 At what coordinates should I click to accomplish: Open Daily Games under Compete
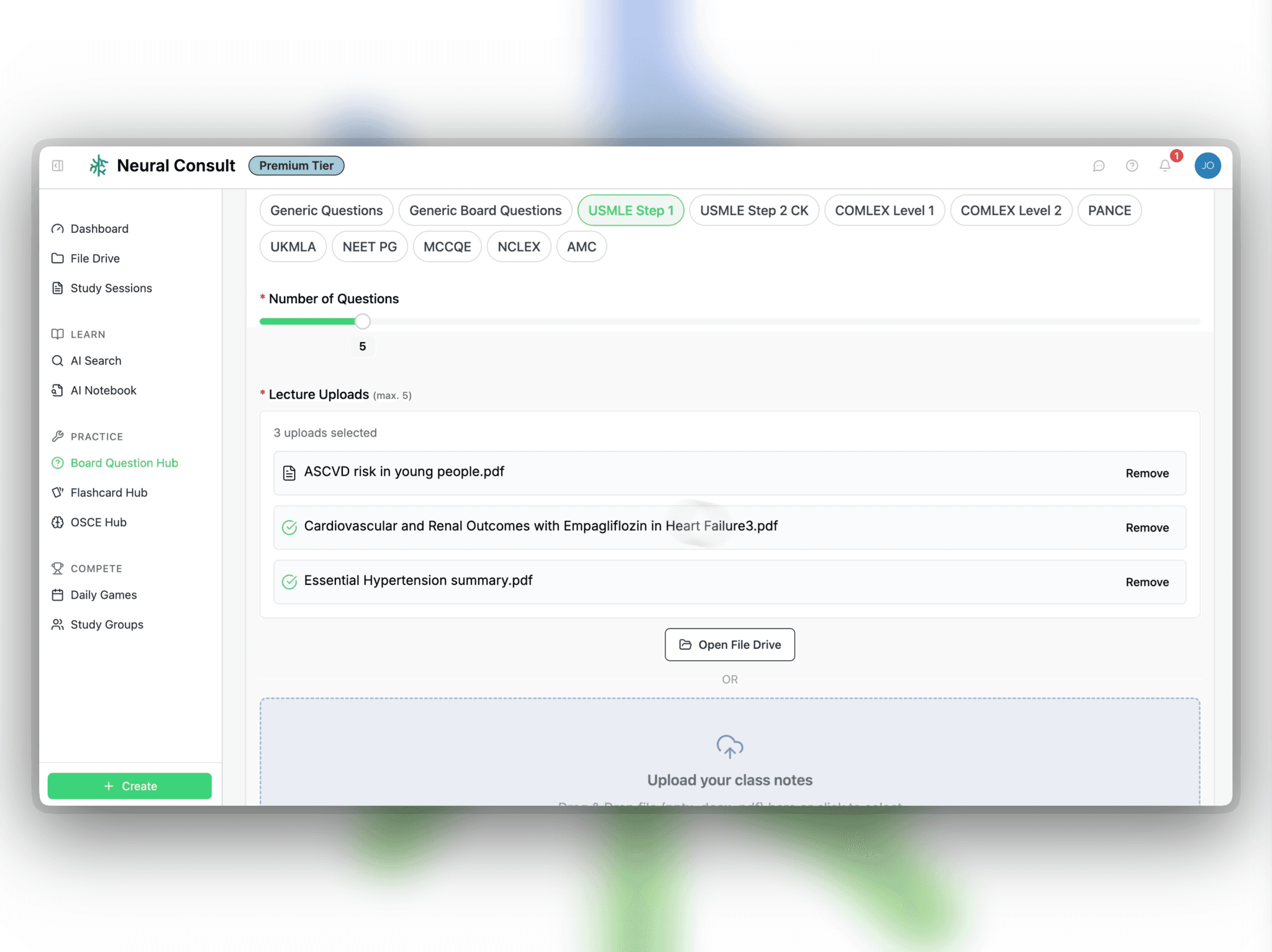(x=103, y=594)
